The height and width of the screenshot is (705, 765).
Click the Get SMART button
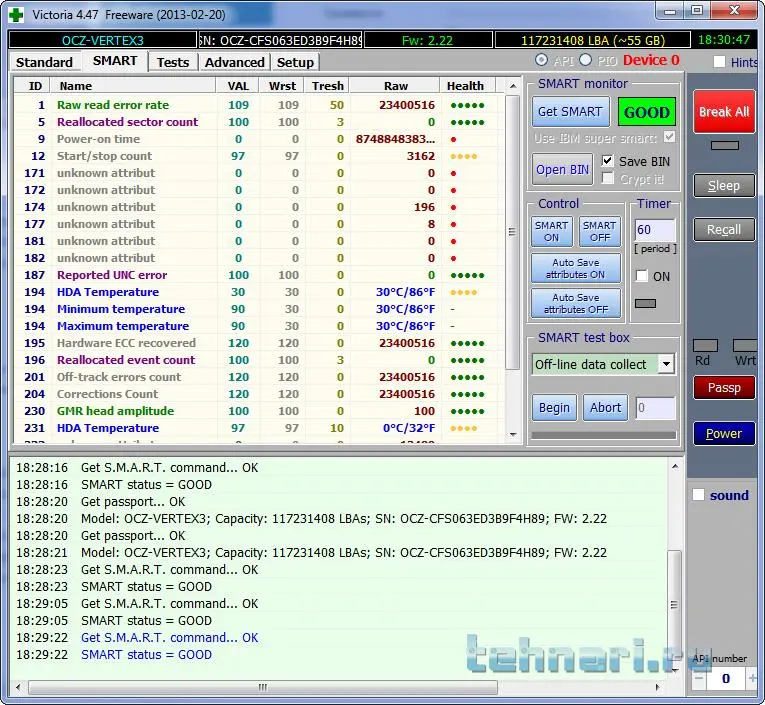click(x=570, y=112)
